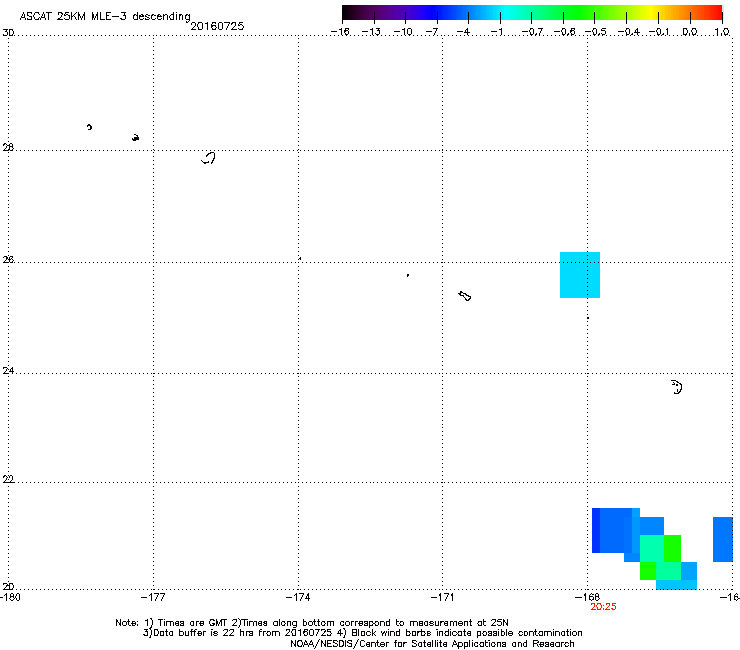Click the latitude label 28

(x=8, y=148)
